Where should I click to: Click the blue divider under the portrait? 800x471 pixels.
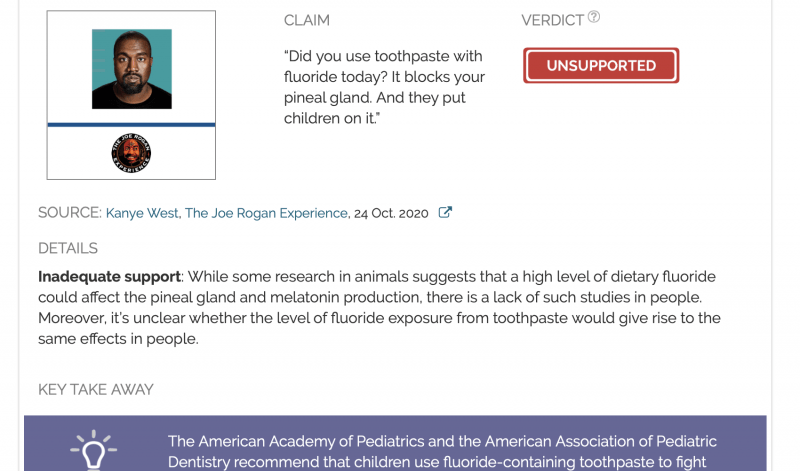tap(131, 125)
